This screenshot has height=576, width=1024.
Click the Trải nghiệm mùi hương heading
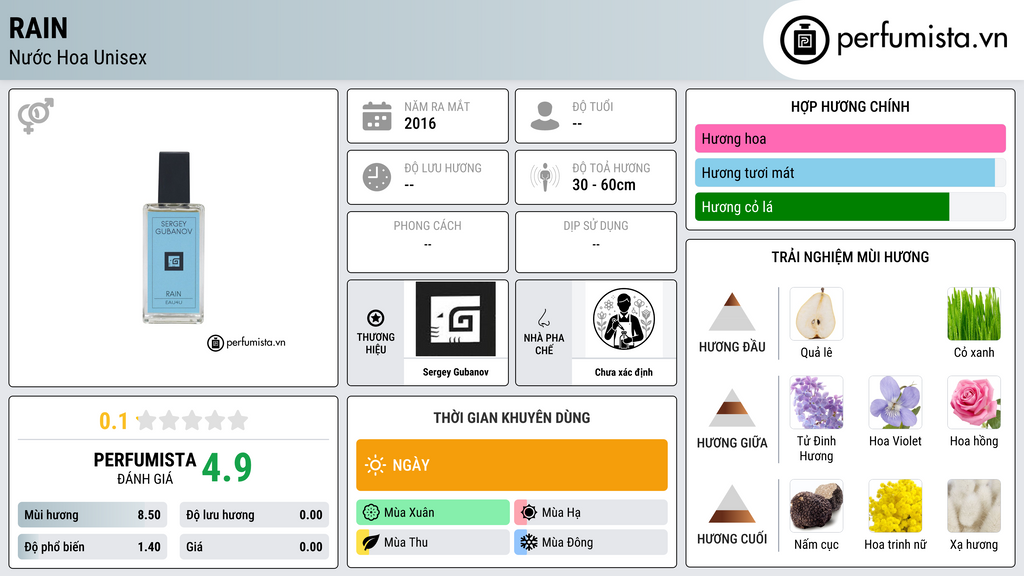point(850,257)
